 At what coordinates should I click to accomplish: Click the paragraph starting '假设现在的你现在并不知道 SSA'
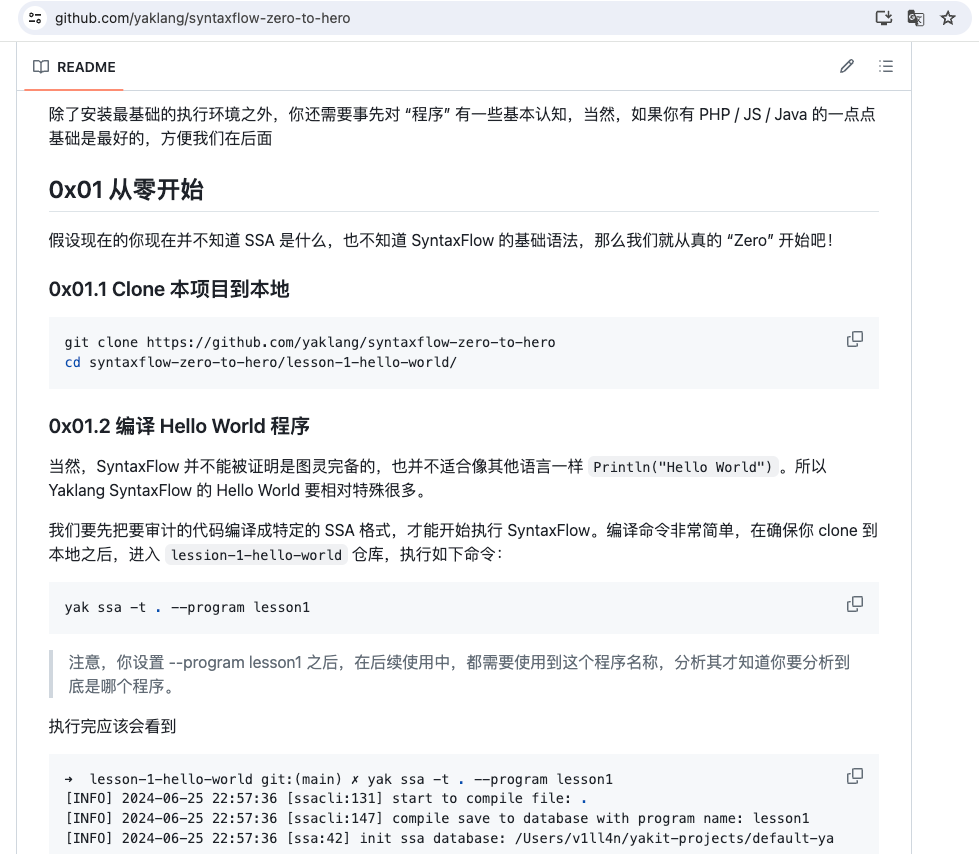click(441, 240)
